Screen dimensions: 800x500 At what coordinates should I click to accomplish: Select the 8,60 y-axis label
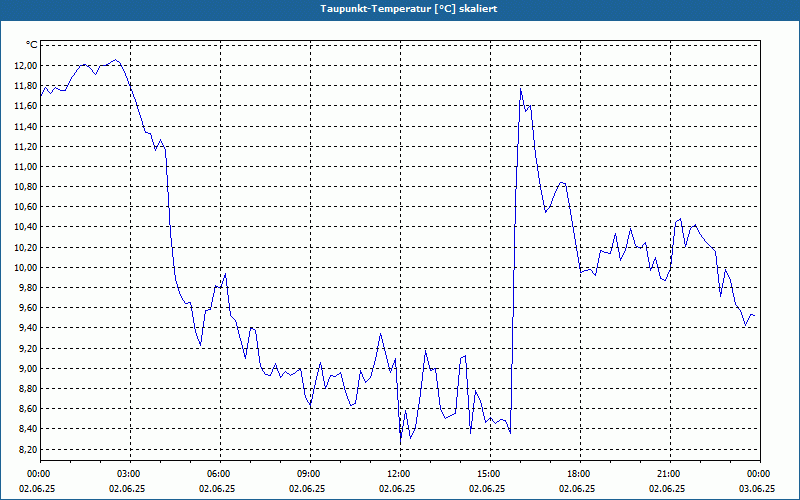point(28,409)
